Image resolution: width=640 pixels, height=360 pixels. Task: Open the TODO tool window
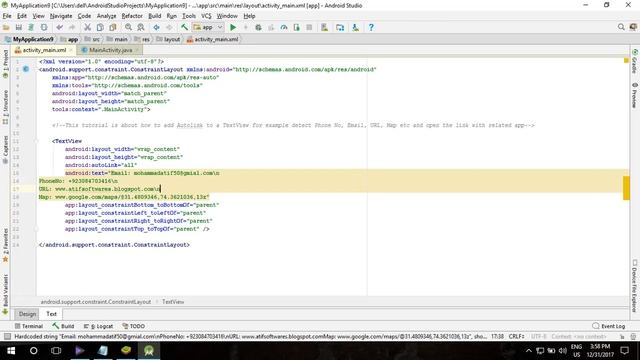pos(134,326)
